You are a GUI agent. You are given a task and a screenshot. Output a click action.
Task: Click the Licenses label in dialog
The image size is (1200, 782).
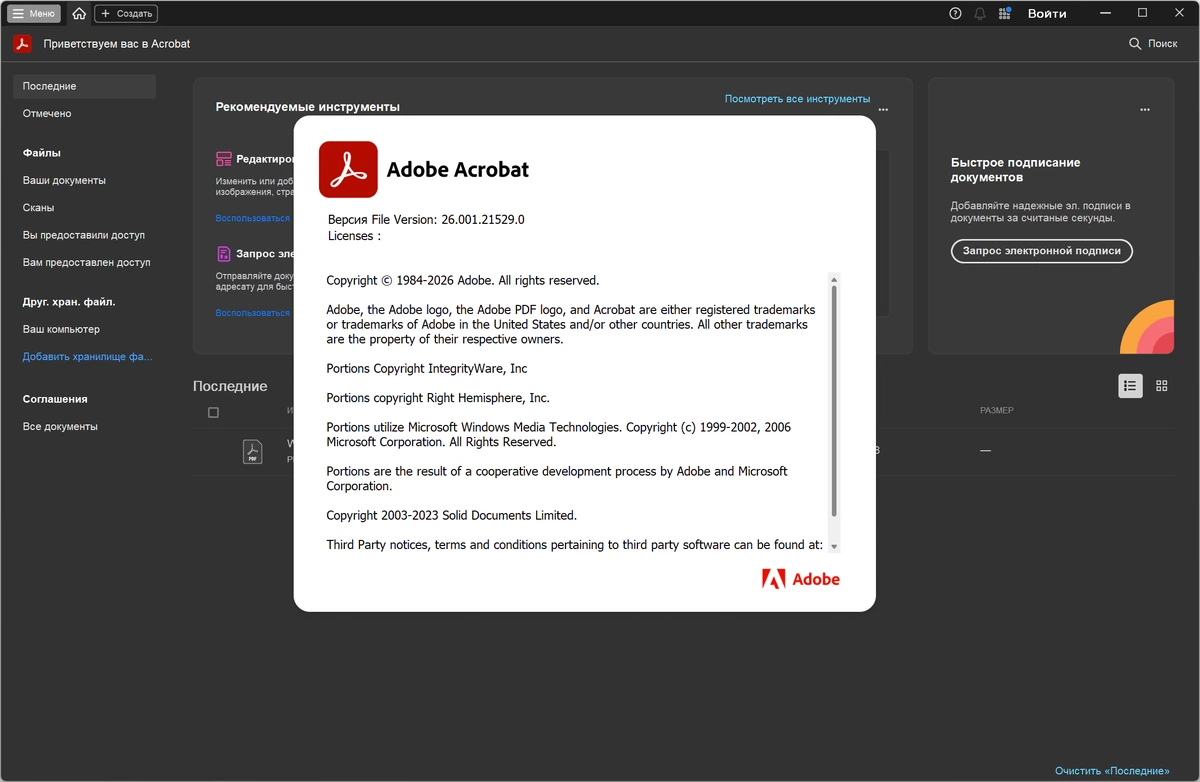click(354, 236)
